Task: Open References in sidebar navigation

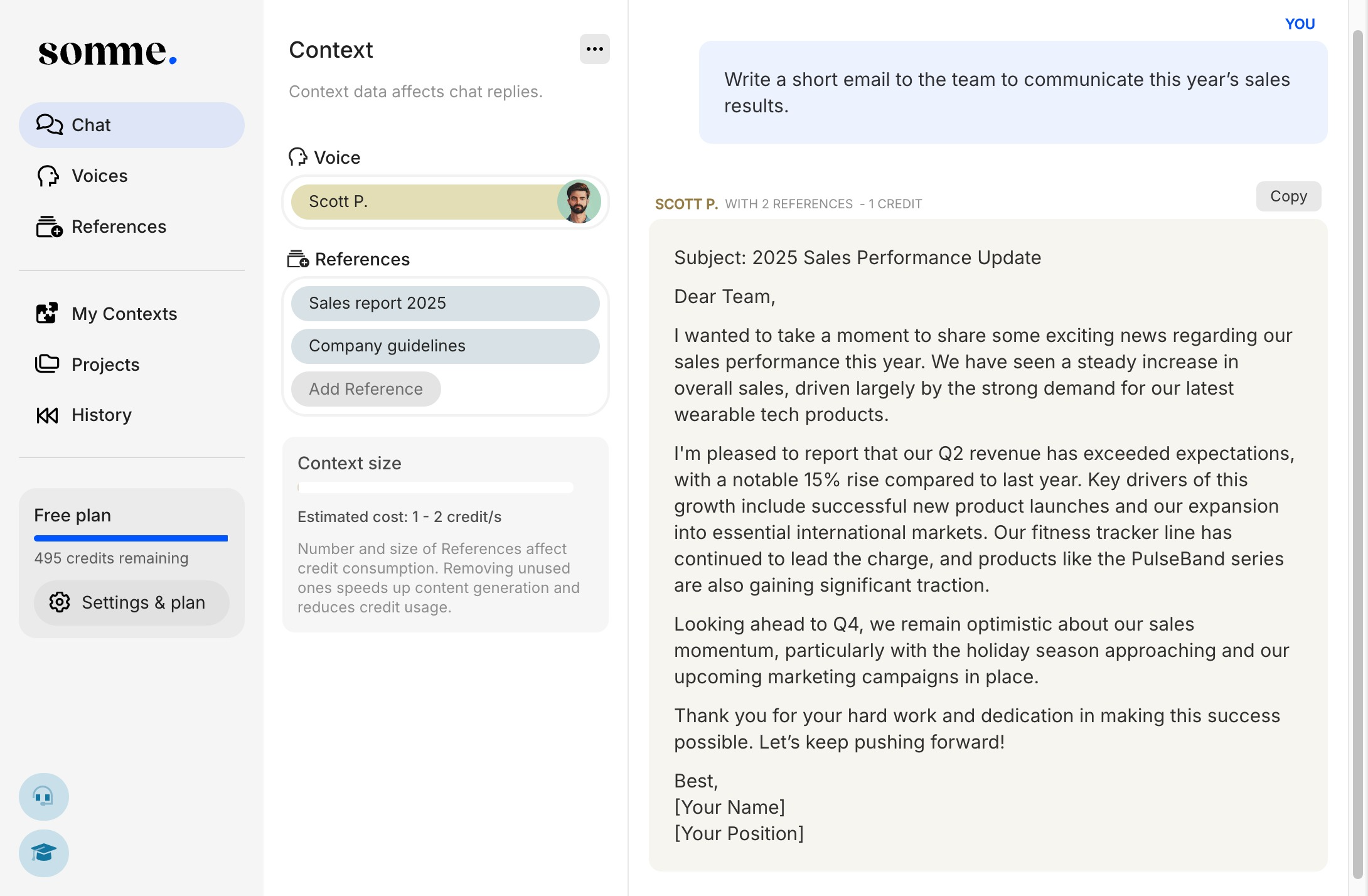Action: coord(119,227)
